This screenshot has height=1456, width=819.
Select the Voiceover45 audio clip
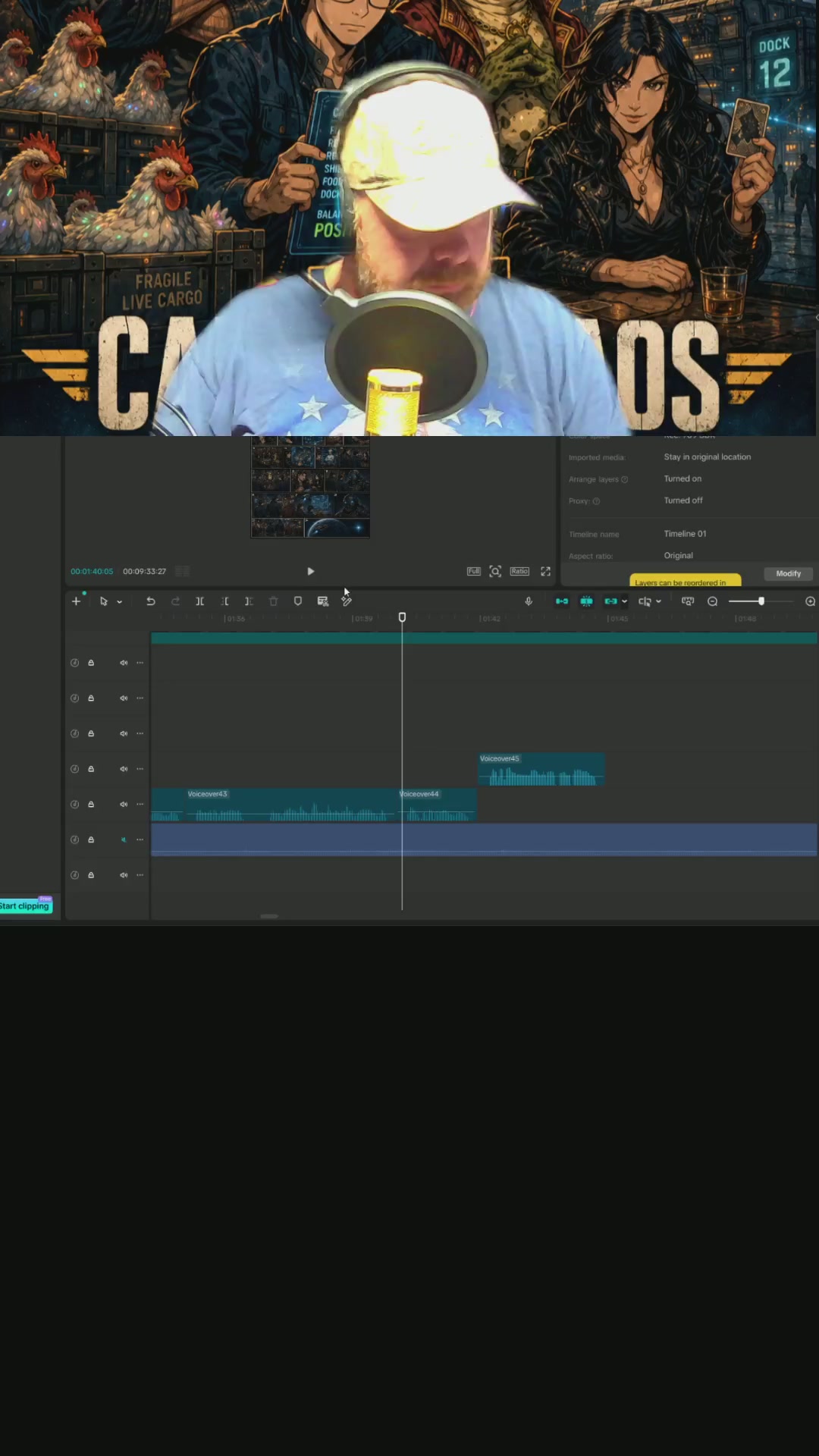coord(541,769)
